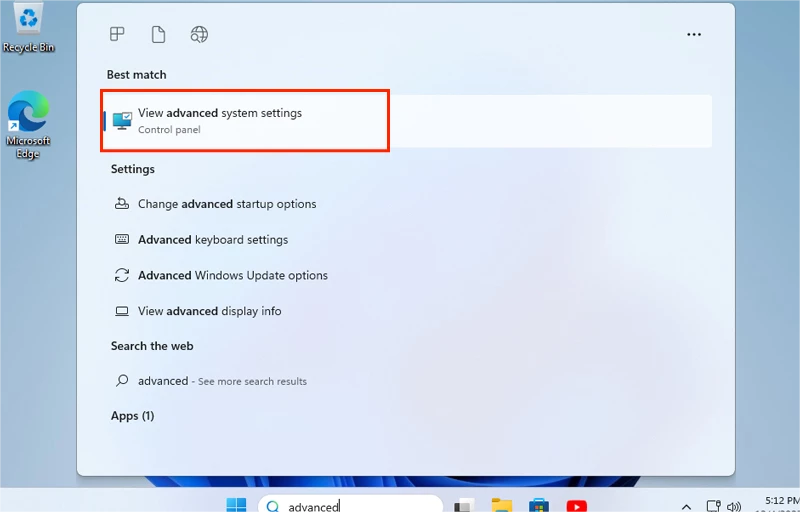Search the web for advanced

pyautogui.click(x=222, y=381)
